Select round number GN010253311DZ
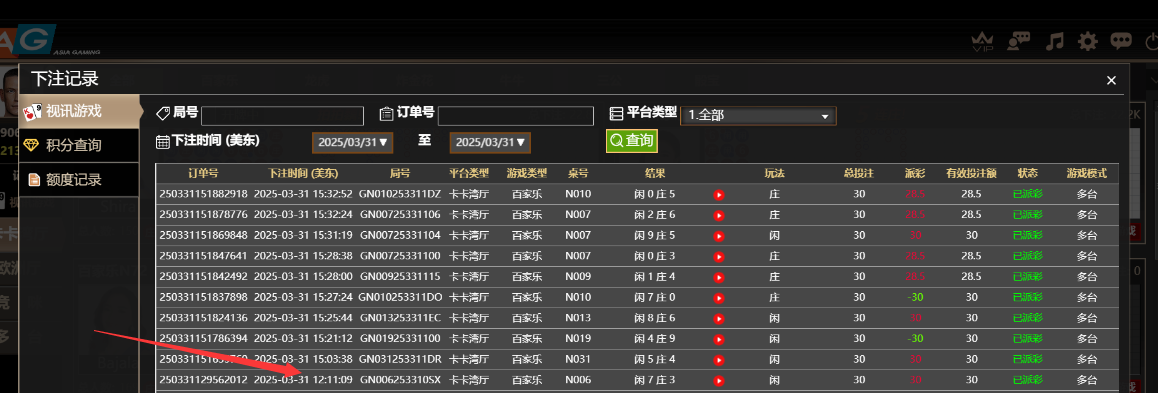 (x=400, y=194)
